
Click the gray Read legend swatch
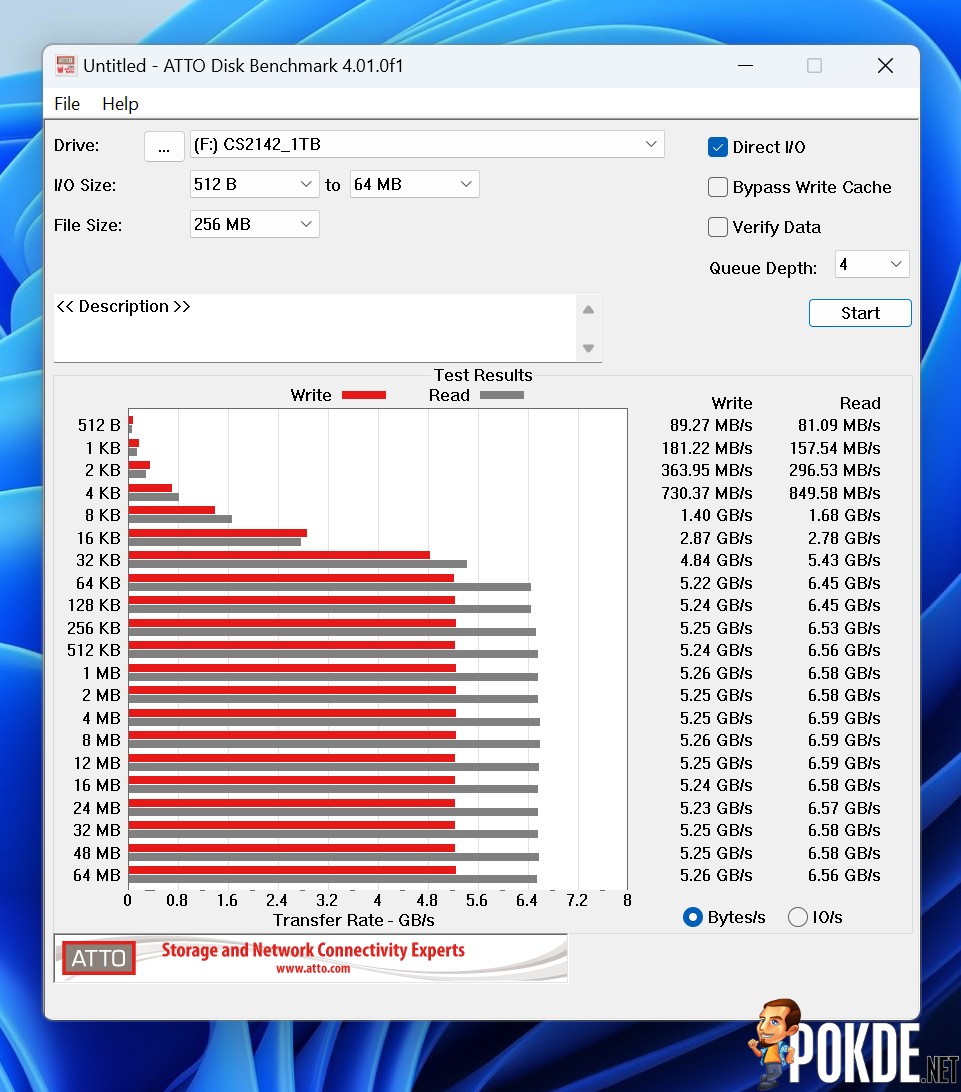click(x=502, y=395)
